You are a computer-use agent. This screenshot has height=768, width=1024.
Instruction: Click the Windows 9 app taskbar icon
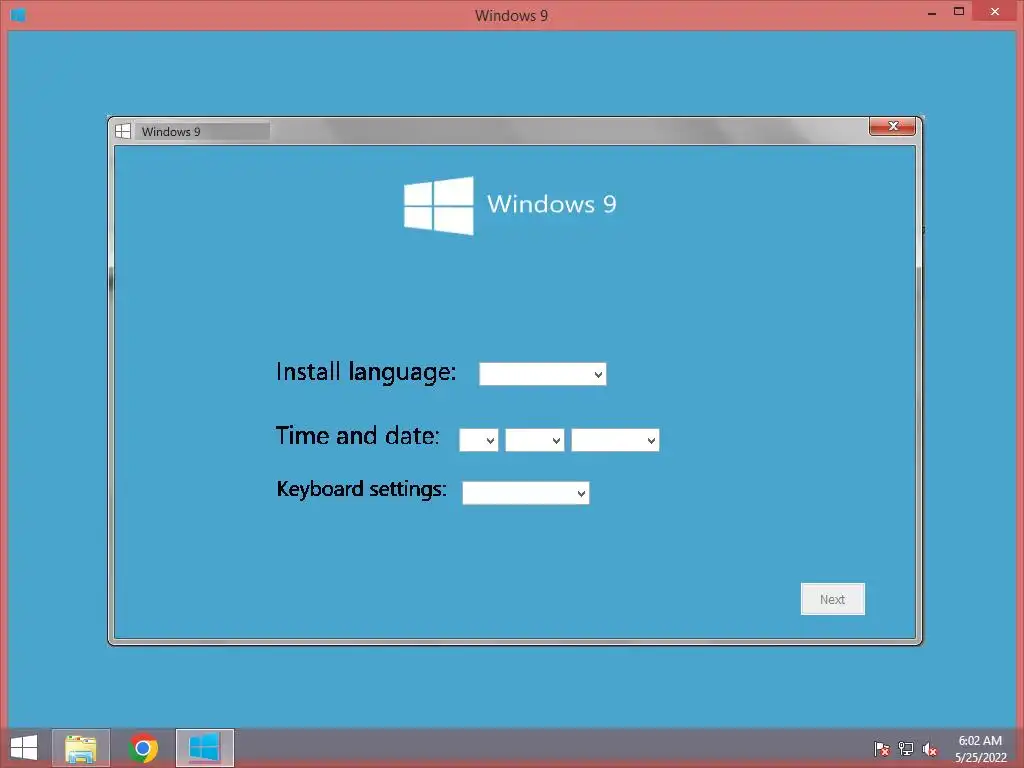coord(204,748)
